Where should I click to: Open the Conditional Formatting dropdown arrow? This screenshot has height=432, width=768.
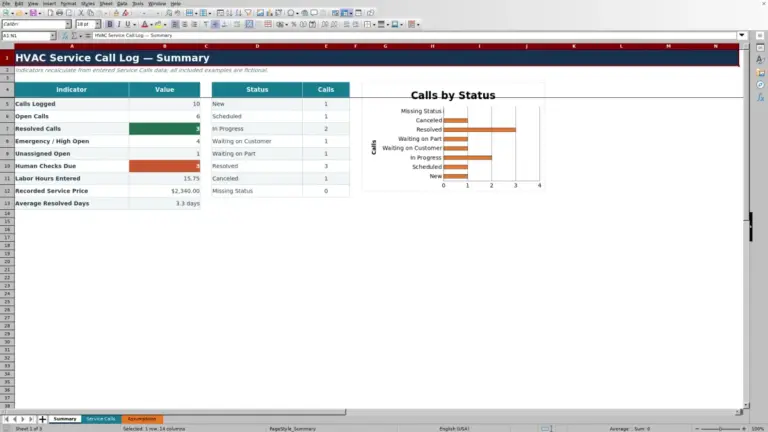coord(418,24)
